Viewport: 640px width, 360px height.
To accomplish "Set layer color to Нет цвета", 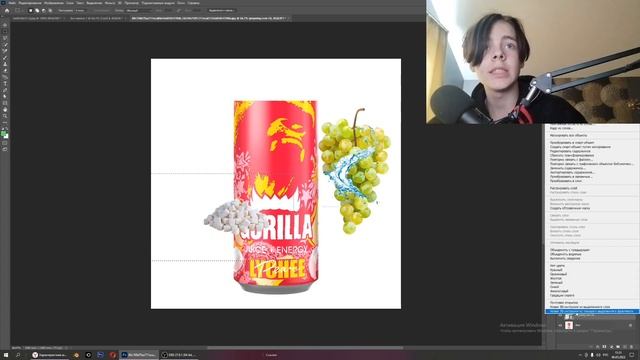I will [557, 266].
